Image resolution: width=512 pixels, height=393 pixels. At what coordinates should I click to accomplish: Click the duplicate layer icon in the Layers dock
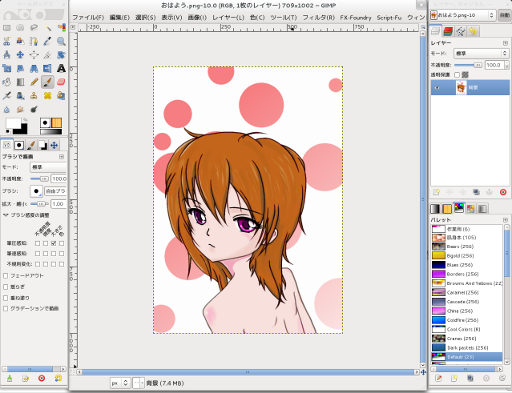476,192
